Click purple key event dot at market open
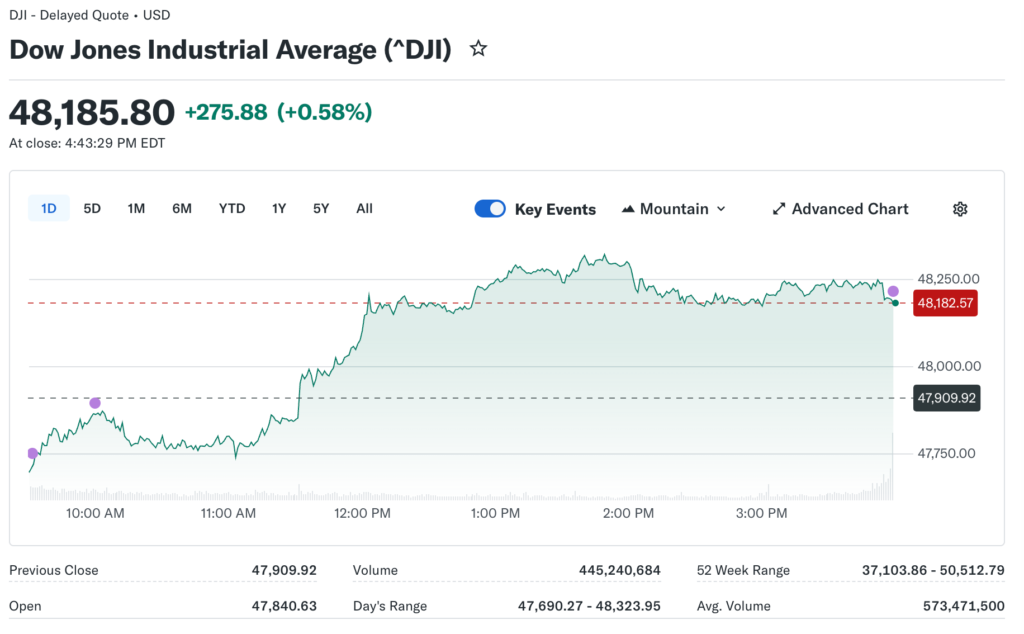The width and height of the screenshot is (1024, 634). point(32,453)
